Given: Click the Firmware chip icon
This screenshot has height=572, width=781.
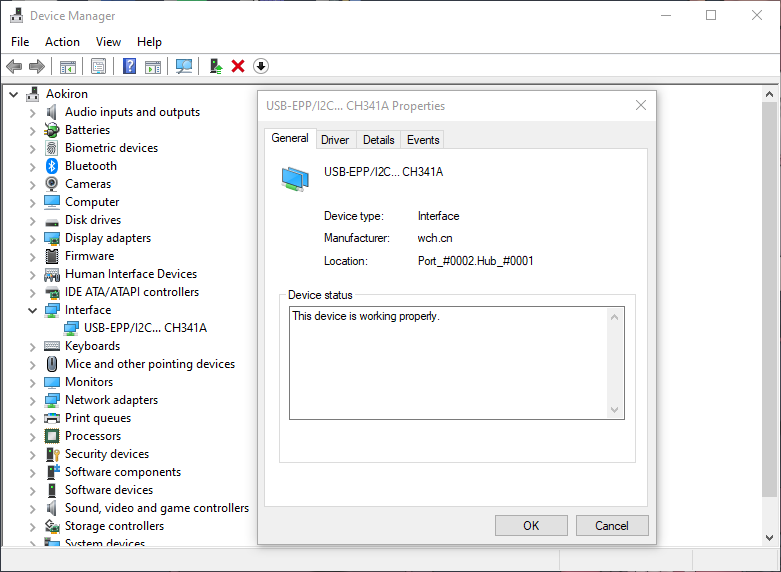Looking at the screenshot, I should point(52,256).
